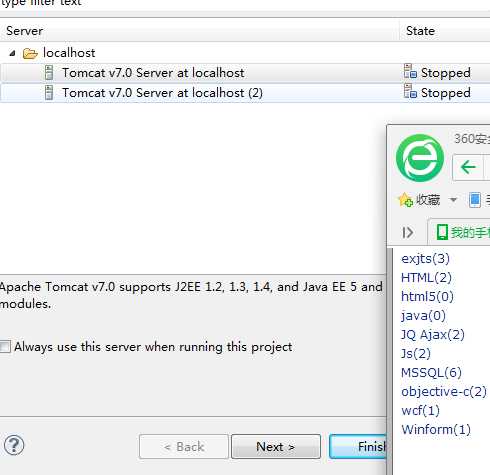The width and height of the screenshot is (490, 475).
Task: Click the Server column header
Action: (x=199, y=31)
